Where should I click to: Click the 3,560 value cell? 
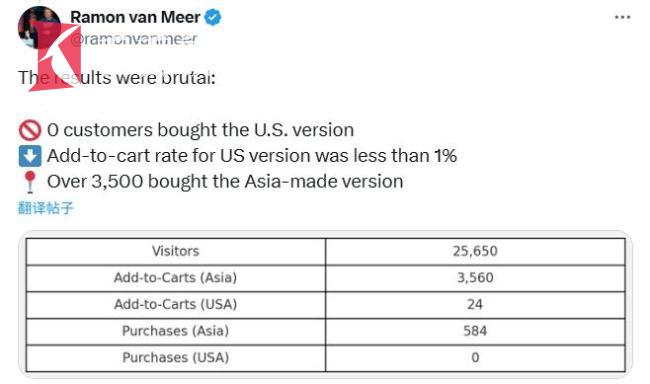pos(475,278)
